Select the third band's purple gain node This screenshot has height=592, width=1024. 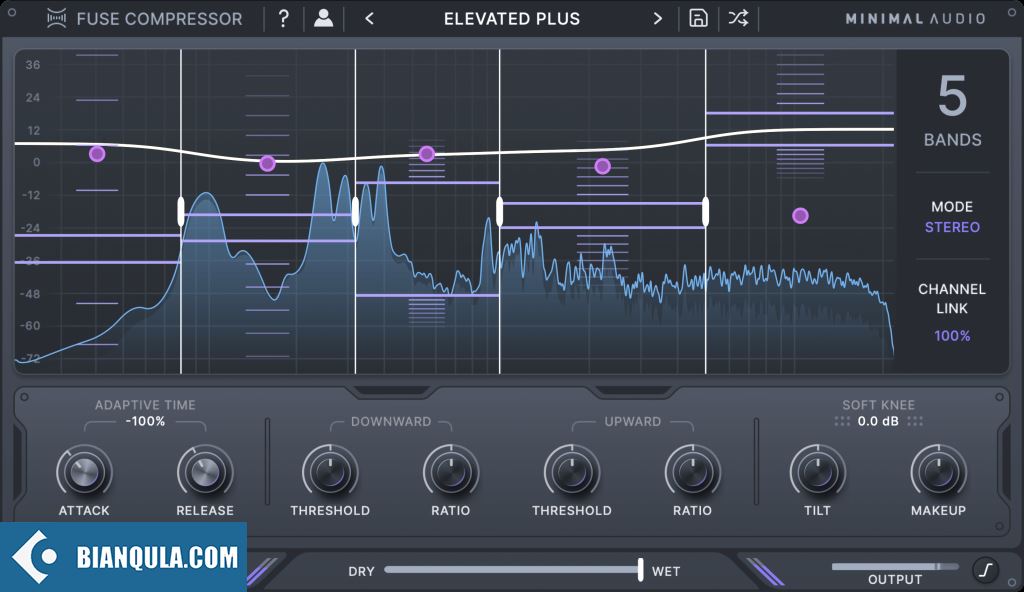coord(426,154)
